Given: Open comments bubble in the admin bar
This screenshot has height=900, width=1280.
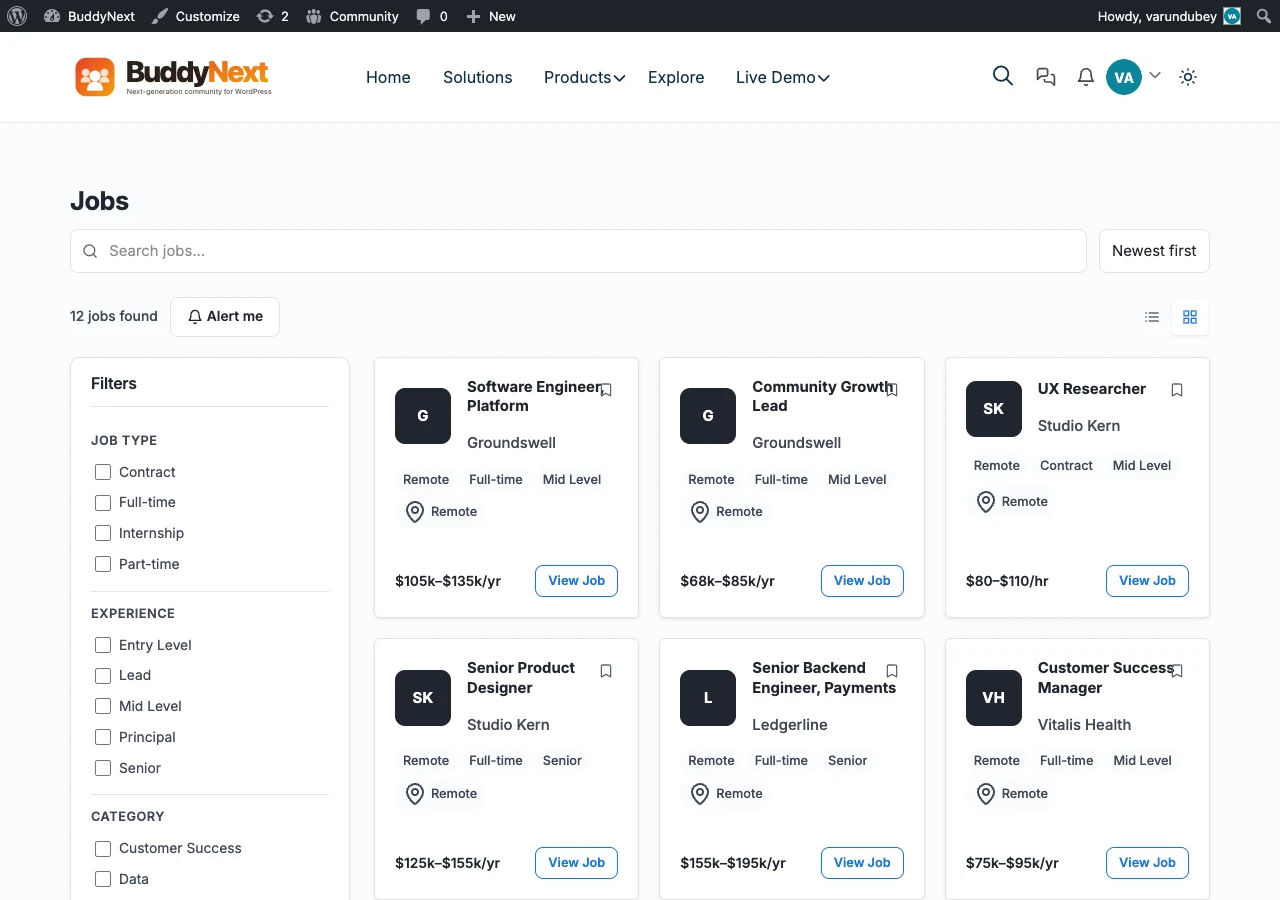Looking at the screenshot, I should [x=432, y=16].
